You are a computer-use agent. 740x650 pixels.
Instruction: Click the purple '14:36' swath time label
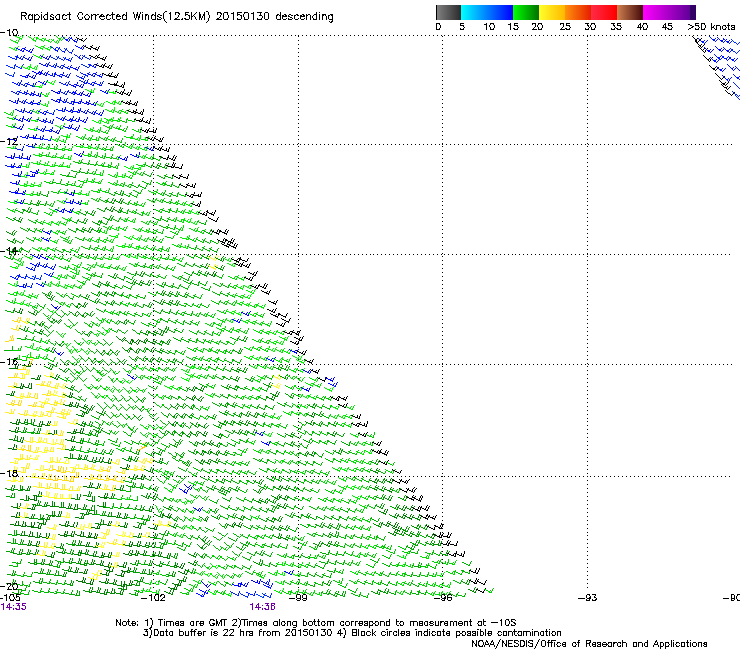coord(262,607)
